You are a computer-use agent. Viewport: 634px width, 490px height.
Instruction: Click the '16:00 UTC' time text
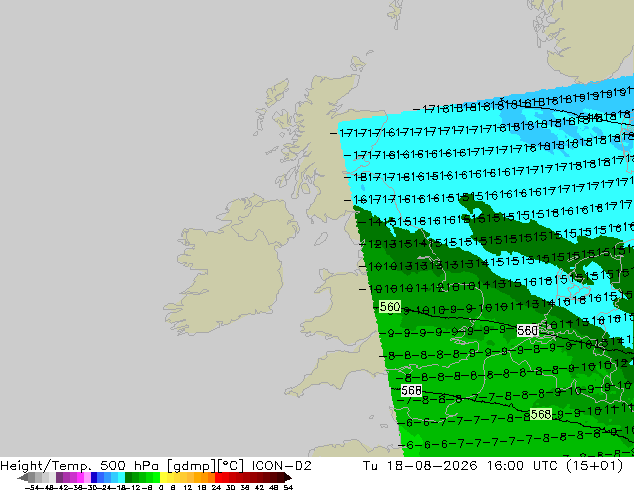pos(523,466)
